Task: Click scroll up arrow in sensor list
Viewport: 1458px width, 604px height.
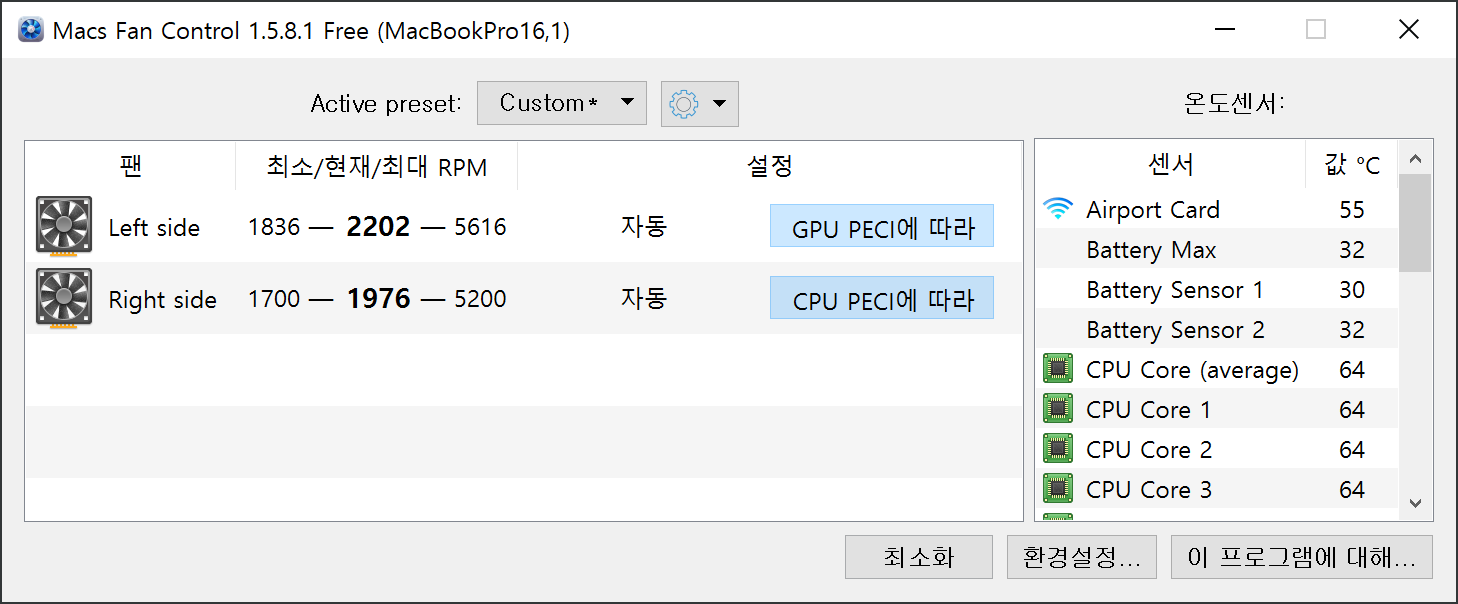Action: pyautogui.click(x=1415, y=158)
